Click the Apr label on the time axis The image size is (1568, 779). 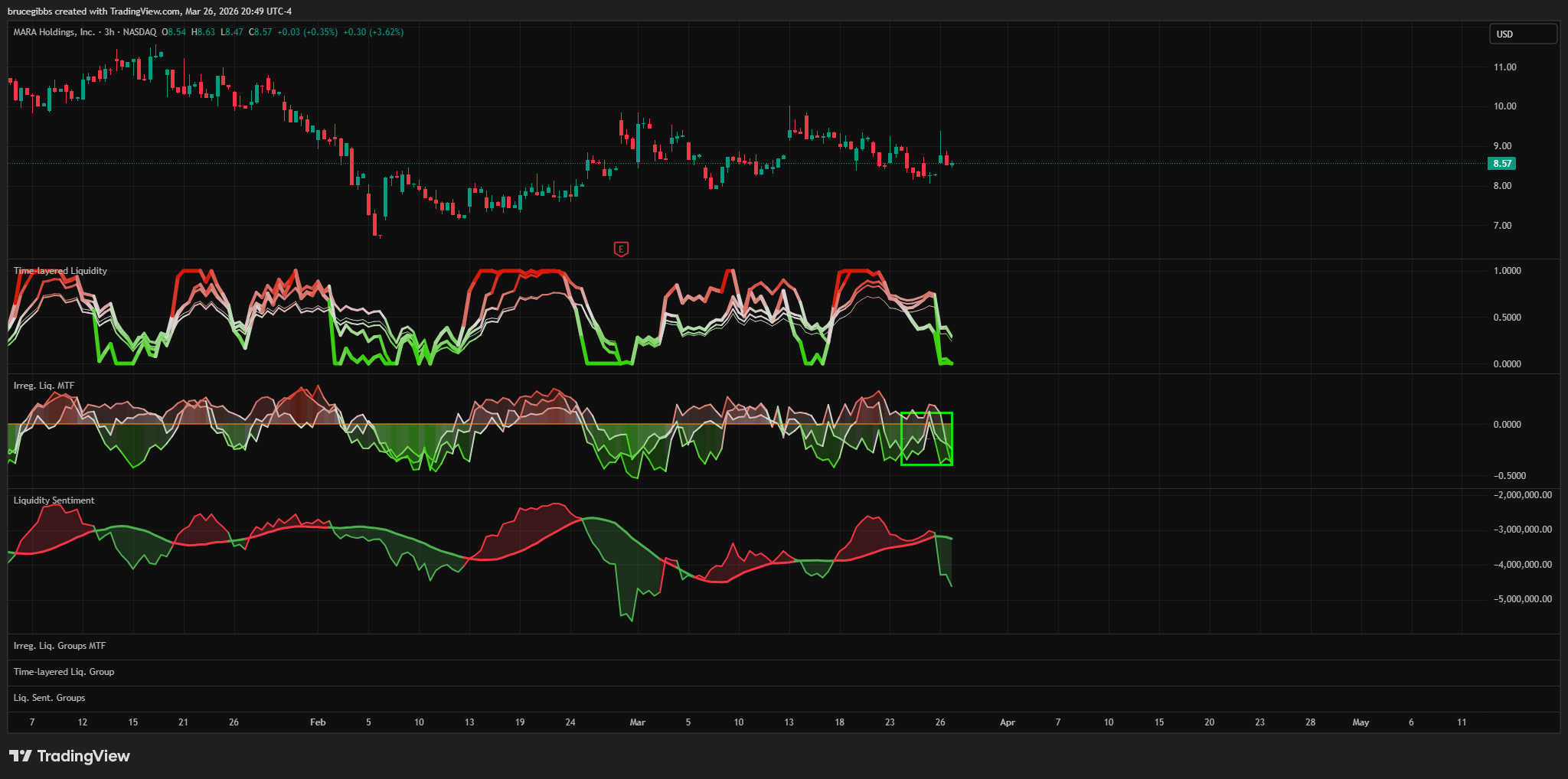1008,722
